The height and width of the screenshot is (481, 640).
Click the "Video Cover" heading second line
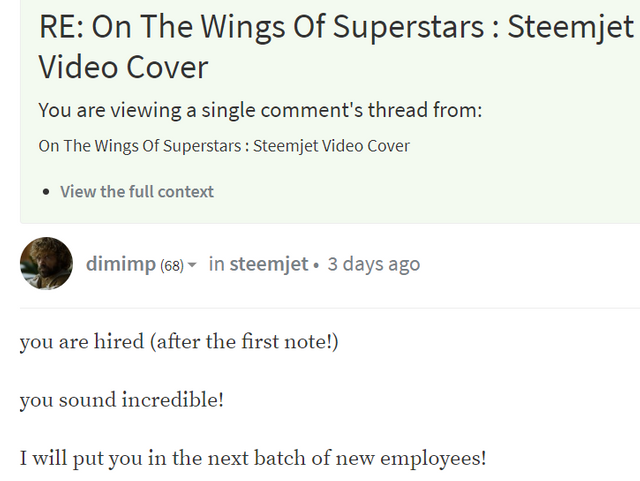click(x=123, y=67)
